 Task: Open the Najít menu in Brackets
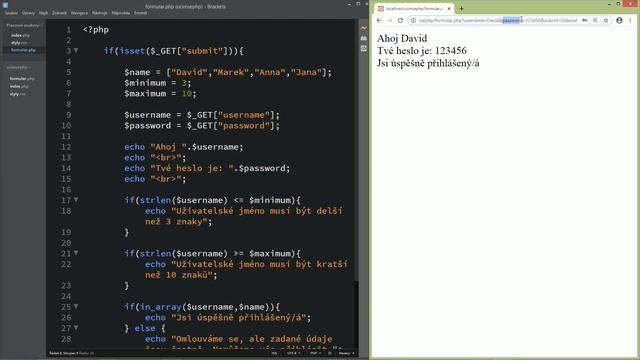click(43, 13)
